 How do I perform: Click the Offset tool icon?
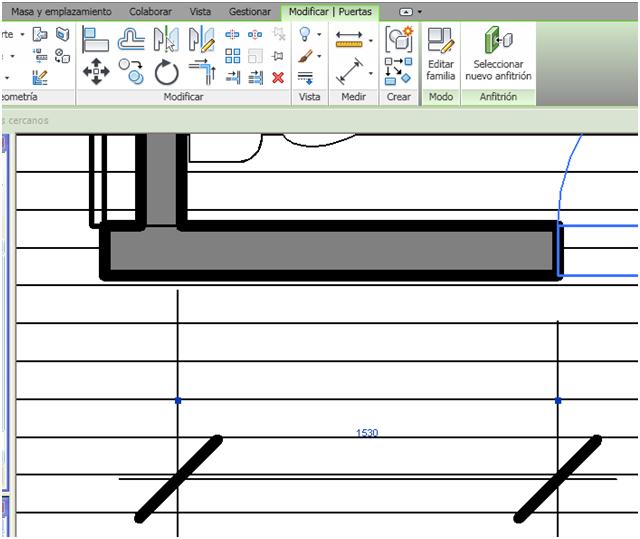pyautogui.click(x=131, y=39)
